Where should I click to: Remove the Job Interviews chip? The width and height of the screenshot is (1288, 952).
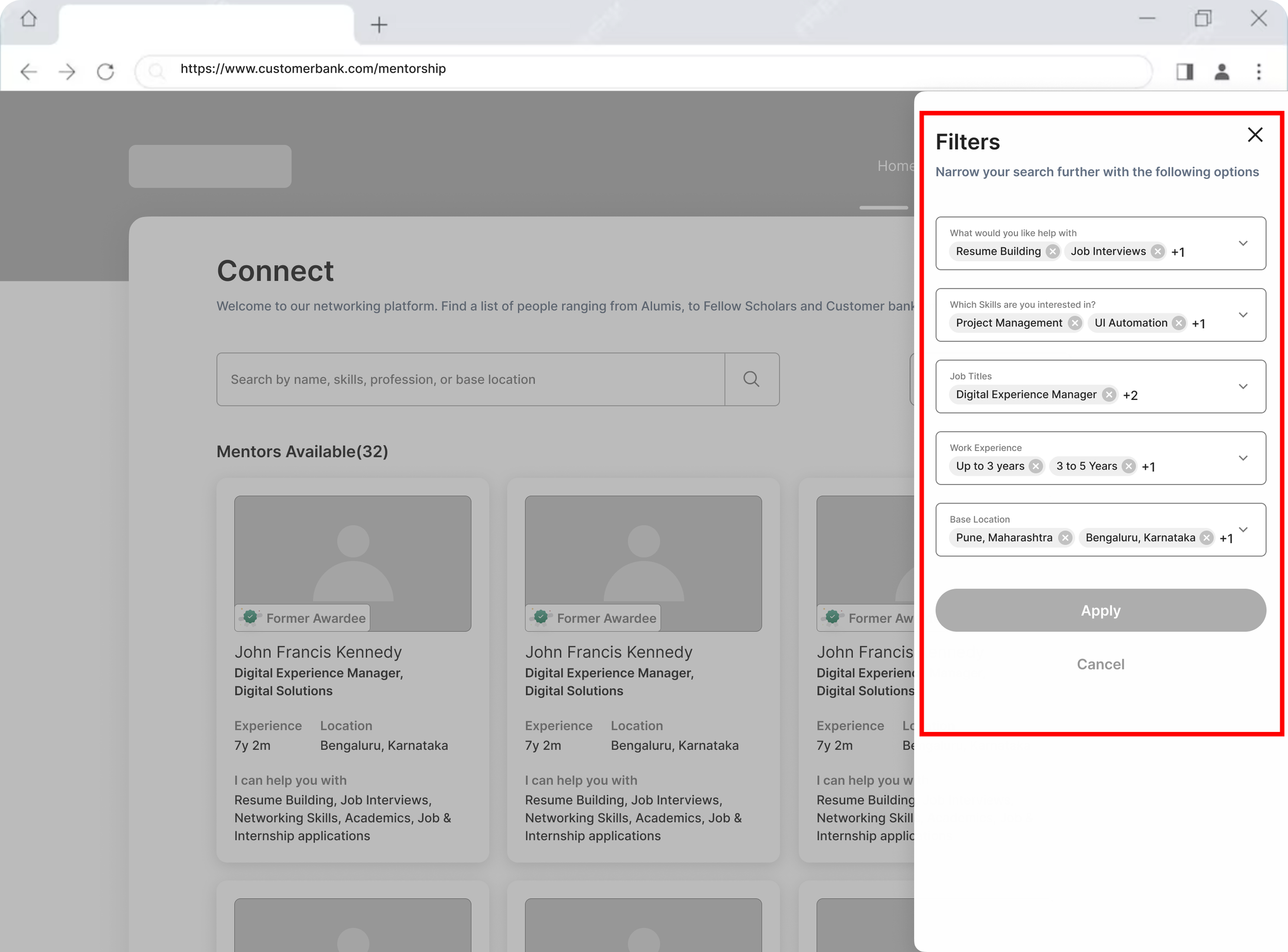pyautogui.click(x=1157, y=251)
